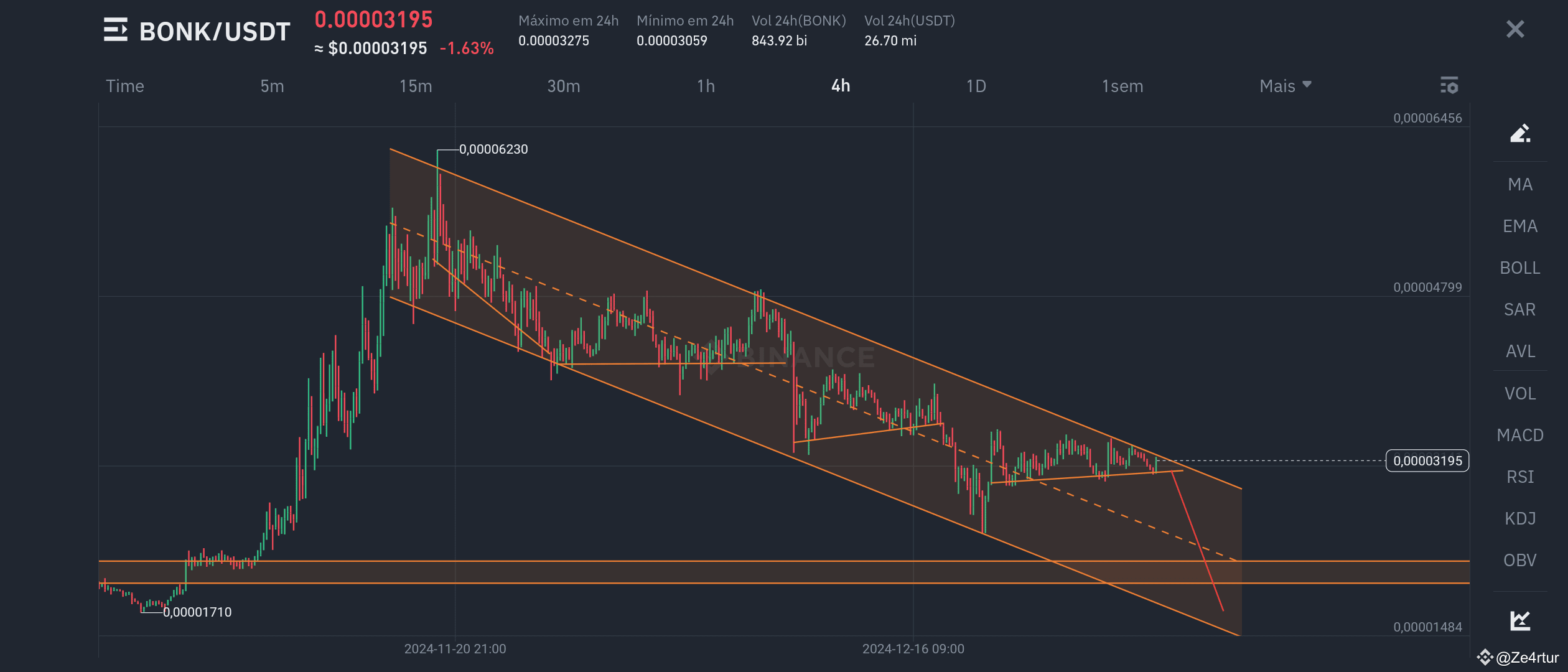Viewport: 1568px width, 672px height.
Task: Enable the BOLL Bollinger Bands indicator
Action: 1519,268
